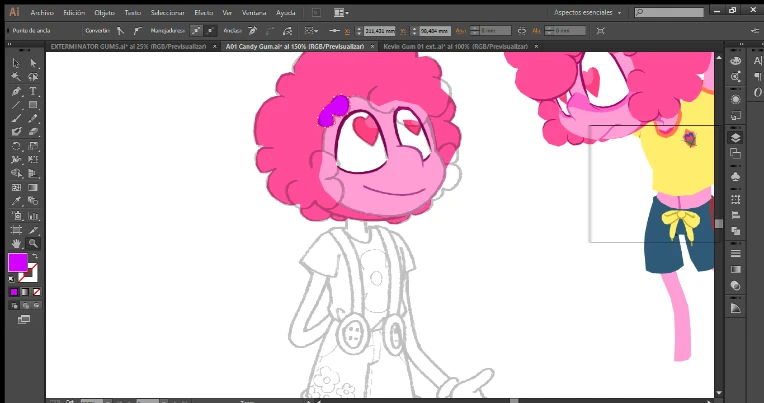
Task: Select the Perspective Grid tool
Action: (33, 173)
